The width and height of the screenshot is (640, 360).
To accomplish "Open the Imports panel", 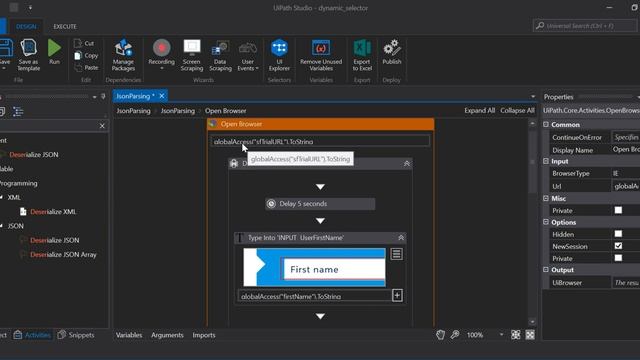I will (204, 335).
